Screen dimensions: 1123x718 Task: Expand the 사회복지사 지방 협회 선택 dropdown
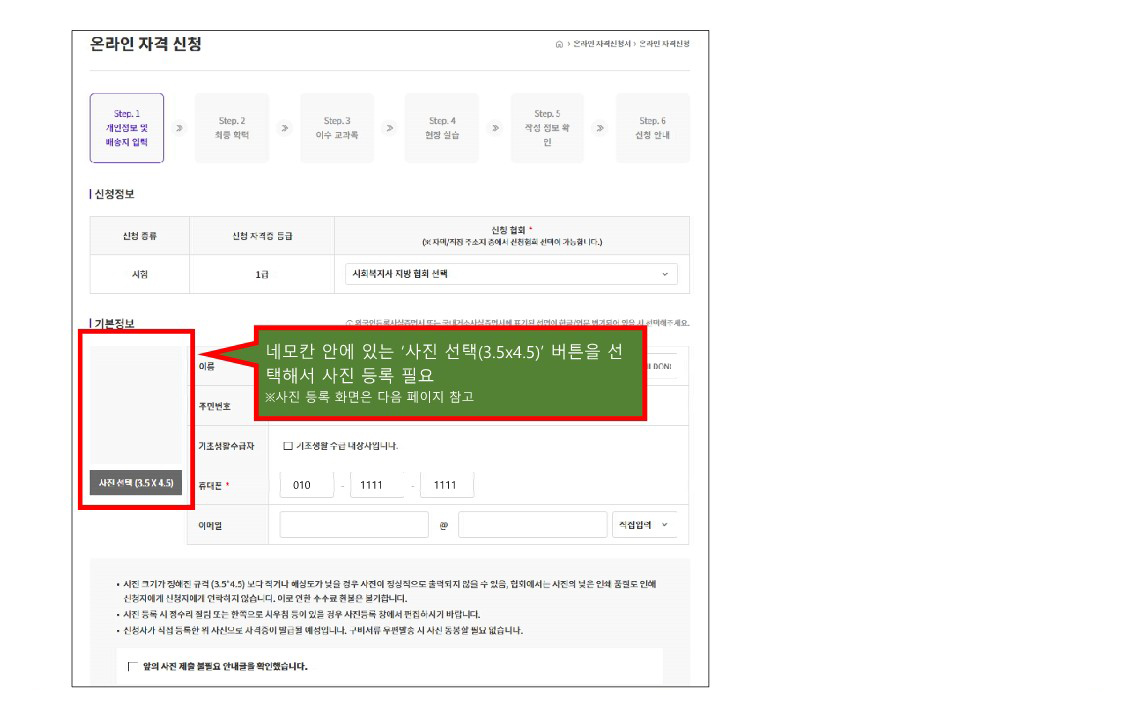[x=511, y=274]
